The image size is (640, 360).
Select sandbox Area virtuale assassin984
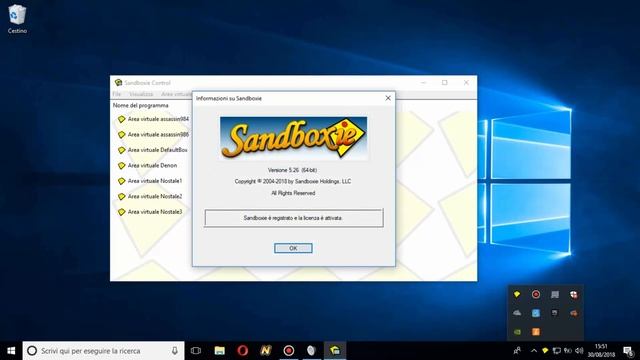(x=153, y=119)
